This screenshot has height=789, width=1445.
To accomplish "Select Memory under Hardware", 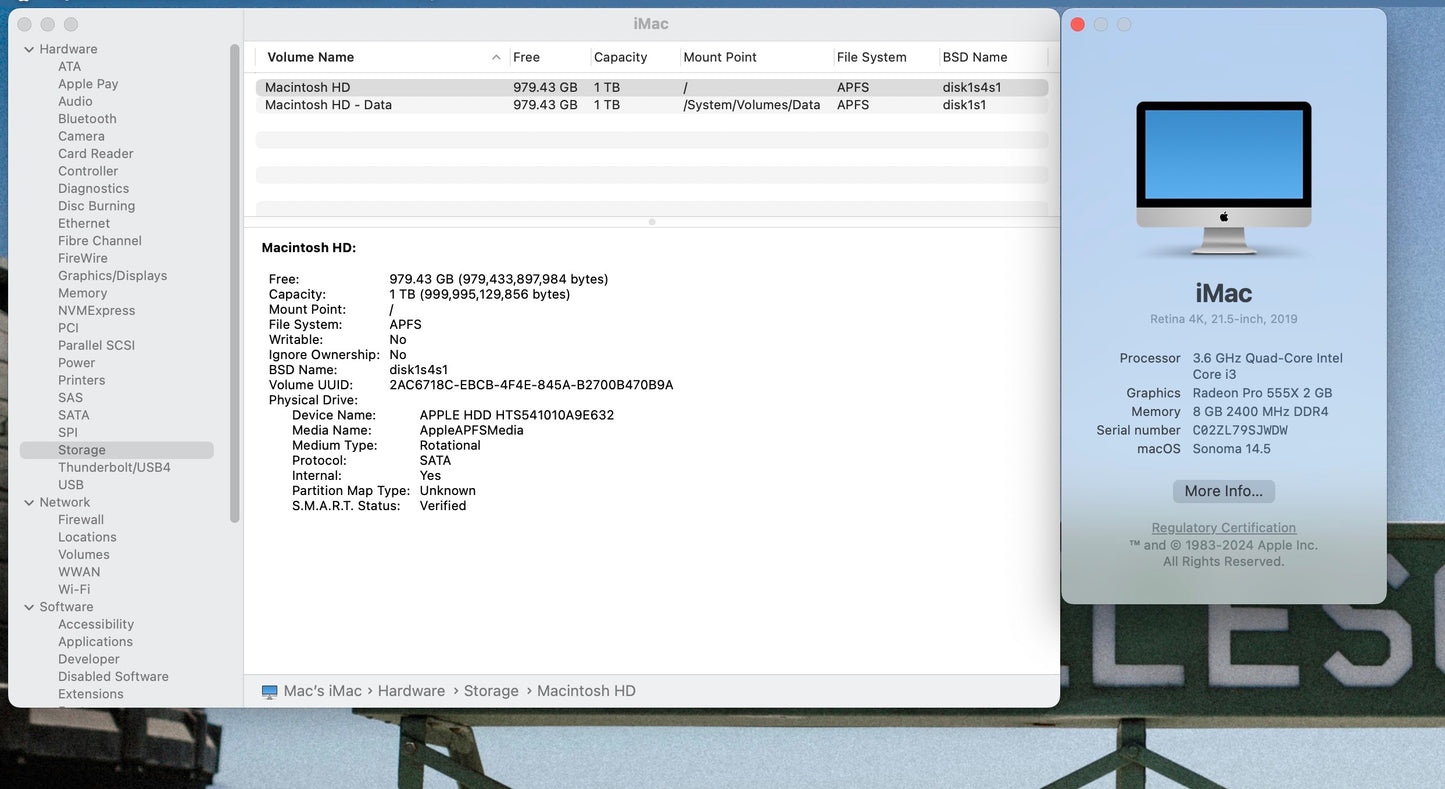I will tap(82, 292).
